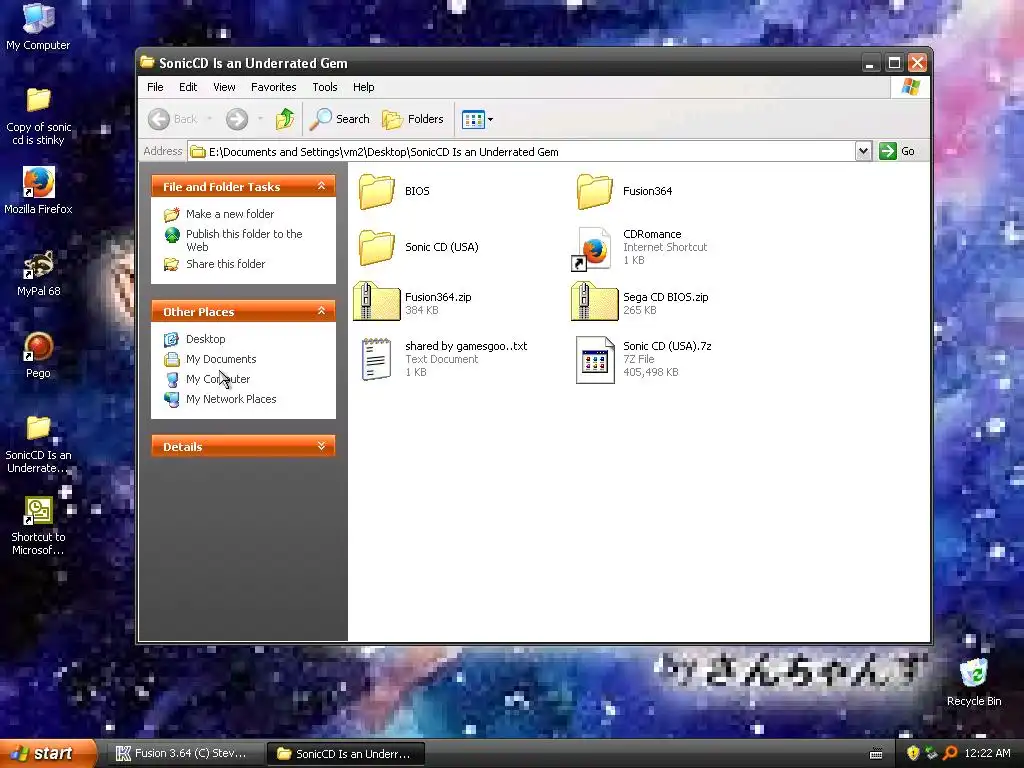Open the Help menu

[x=364, y=87]
